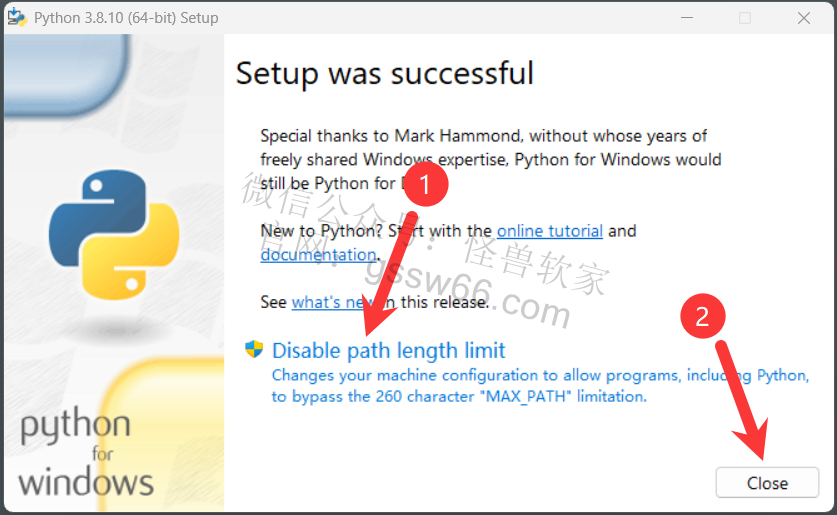837x515 pixels.
Task: Minimize the Python Setup window
Action: point(687,18)
